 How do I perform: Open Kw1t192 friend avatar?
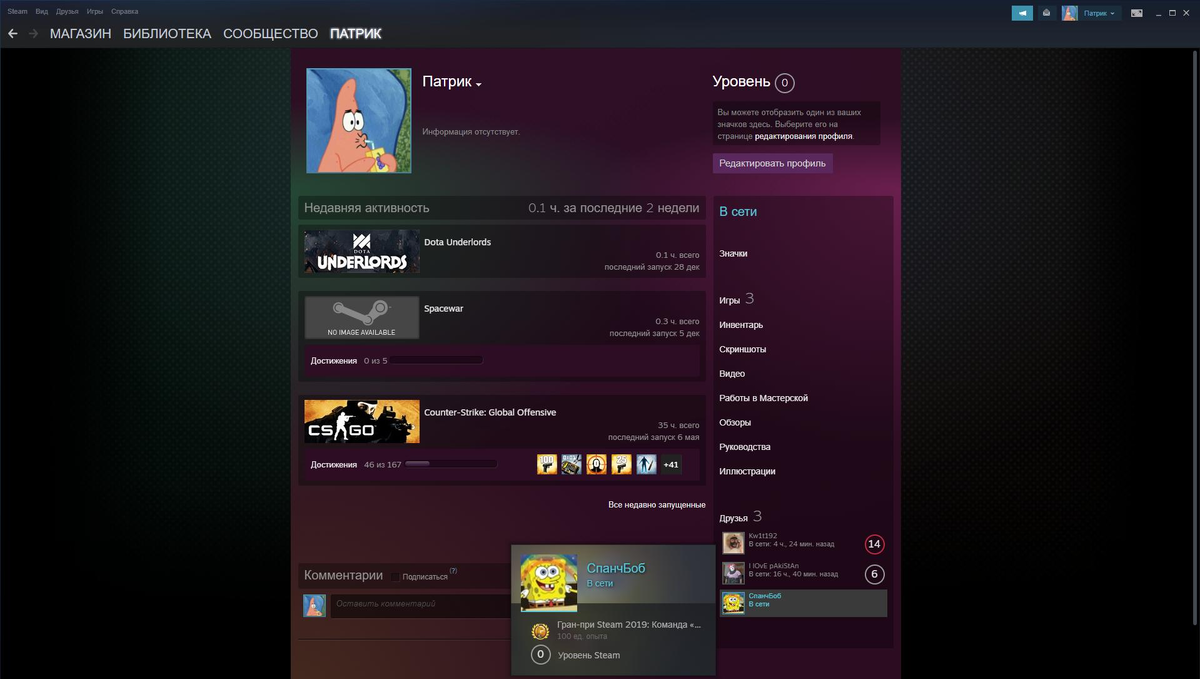click(x=733, y=543)
